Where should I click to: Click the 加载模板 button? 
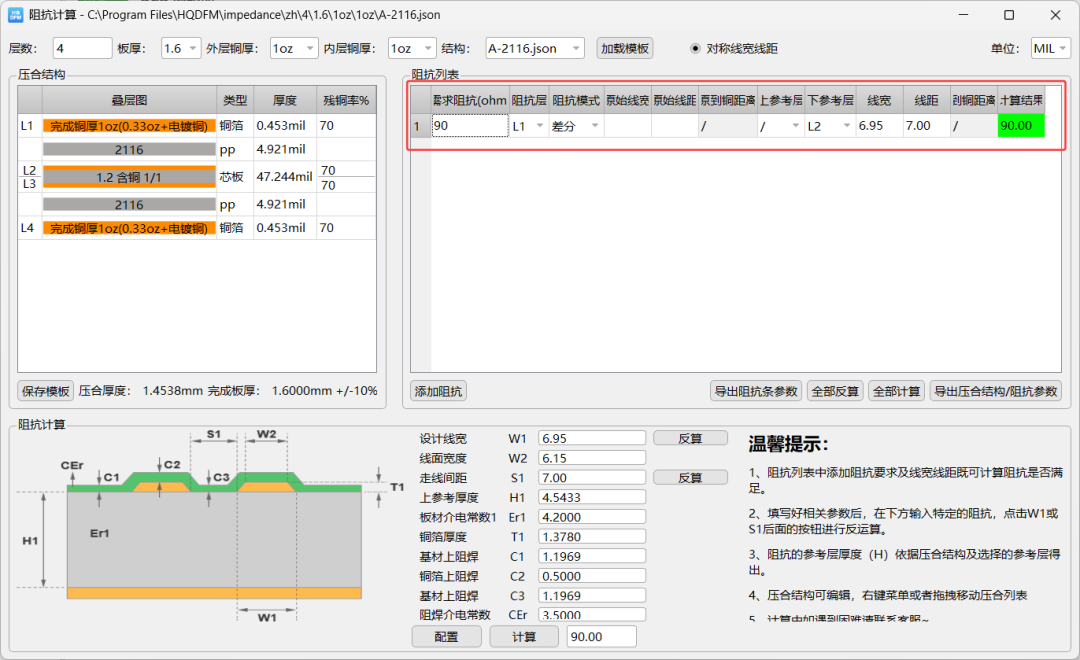625,48
